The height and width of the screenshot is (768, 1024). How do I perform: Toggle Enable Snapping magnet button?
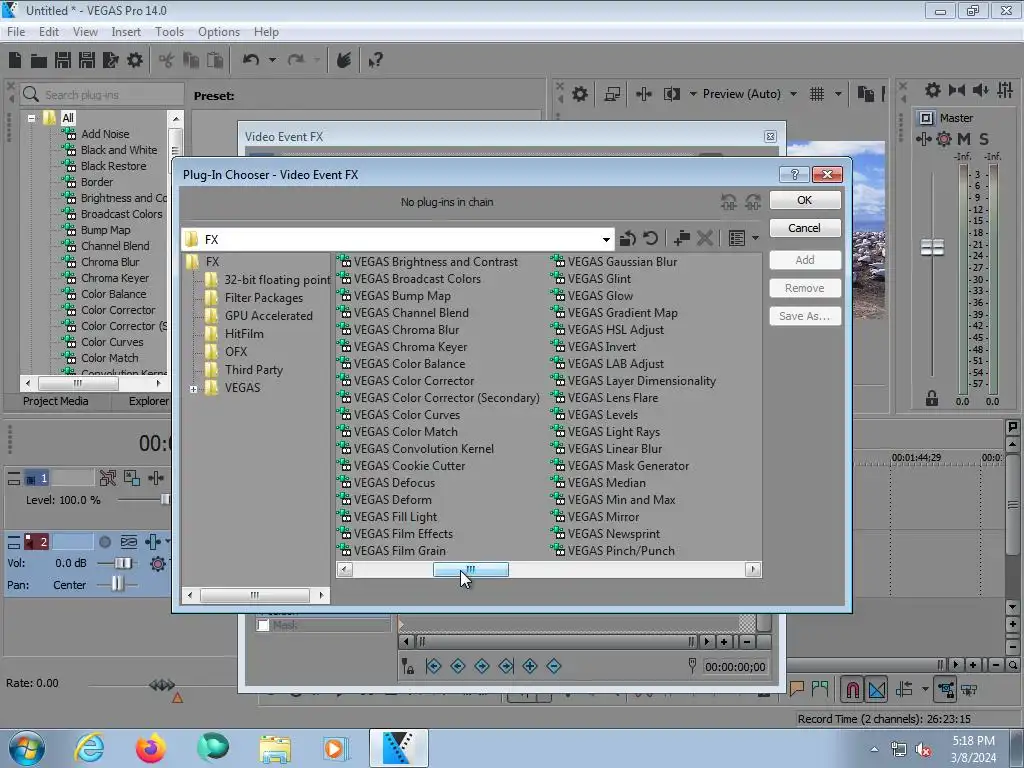coord(852,689)
